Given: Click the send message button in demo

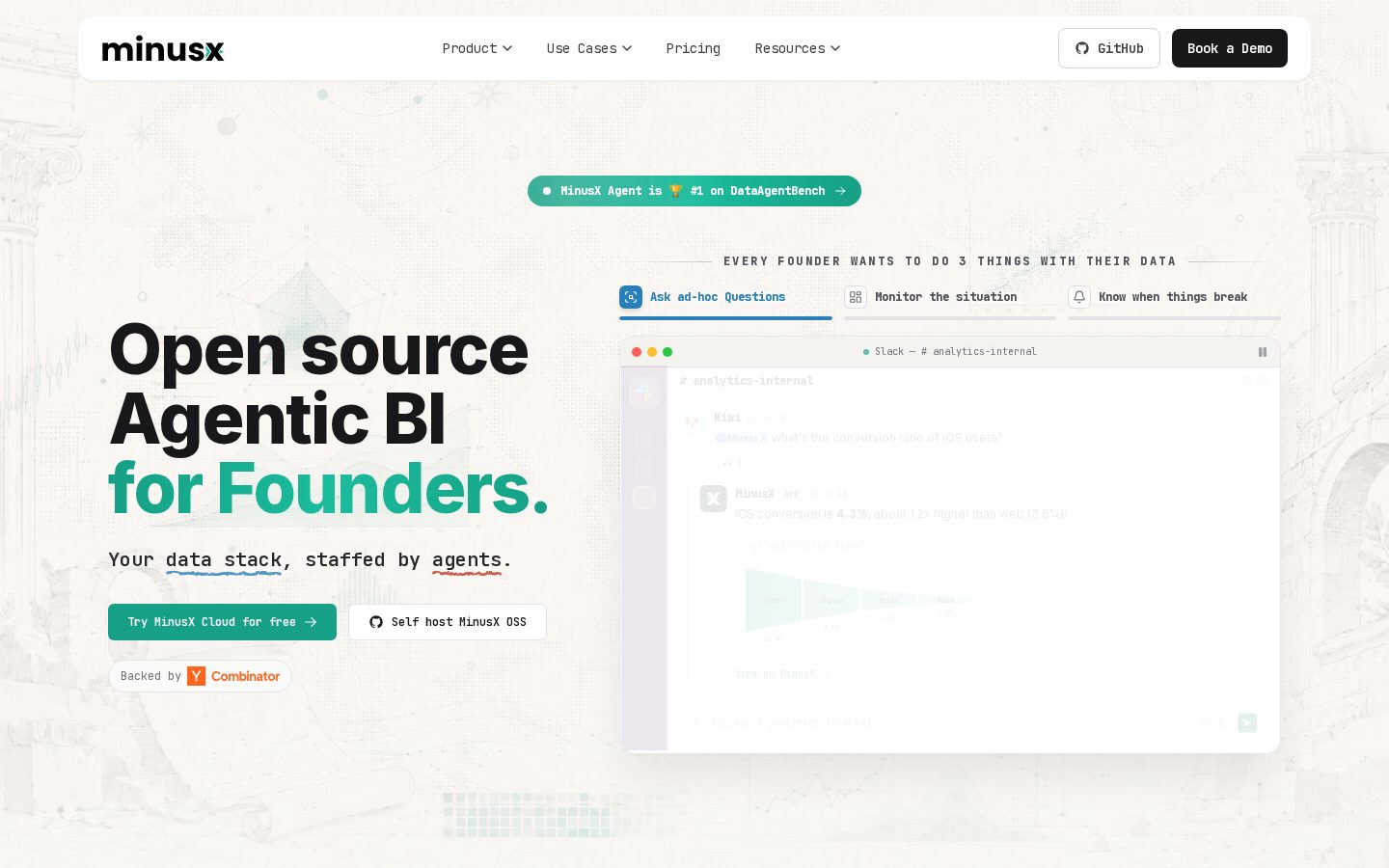Looking at the screenshot, I should coord(1247,722).
